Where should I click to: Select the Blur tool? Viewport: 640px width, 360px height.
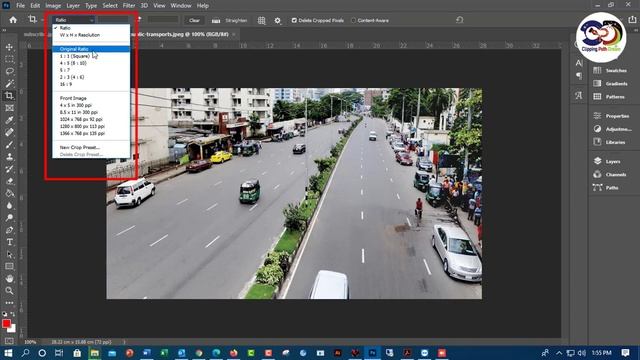[9, 206]
